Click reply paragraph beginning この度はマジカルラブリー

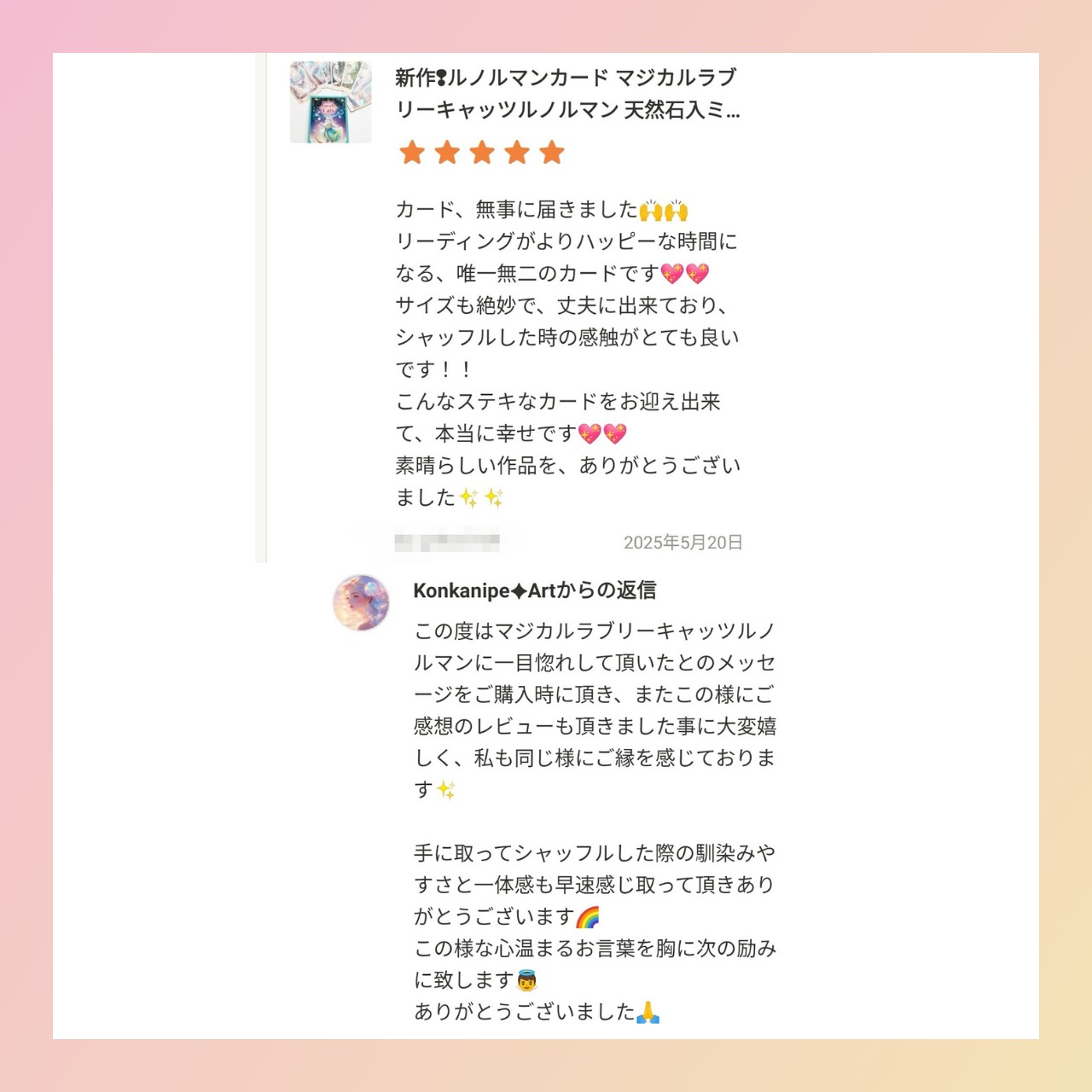tap(595, 710)
